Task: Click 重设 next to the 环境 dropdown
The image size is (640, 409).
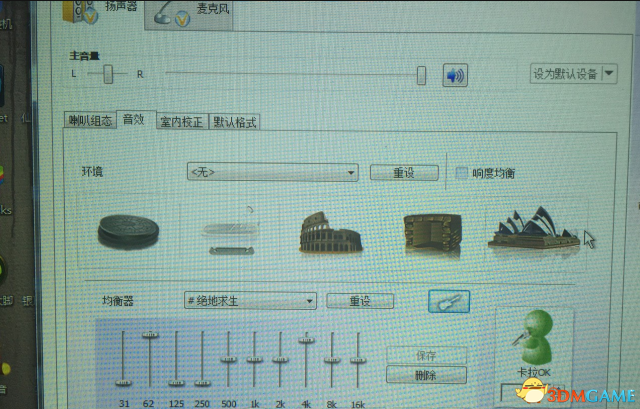Action: pyautogui.click(x=404, y=173)
